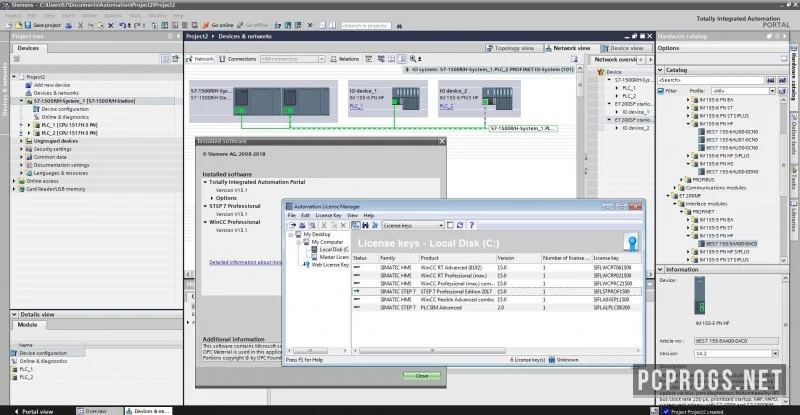Select the PLCSIM Advanced license row
800x415 pixels.
(496, 308)
